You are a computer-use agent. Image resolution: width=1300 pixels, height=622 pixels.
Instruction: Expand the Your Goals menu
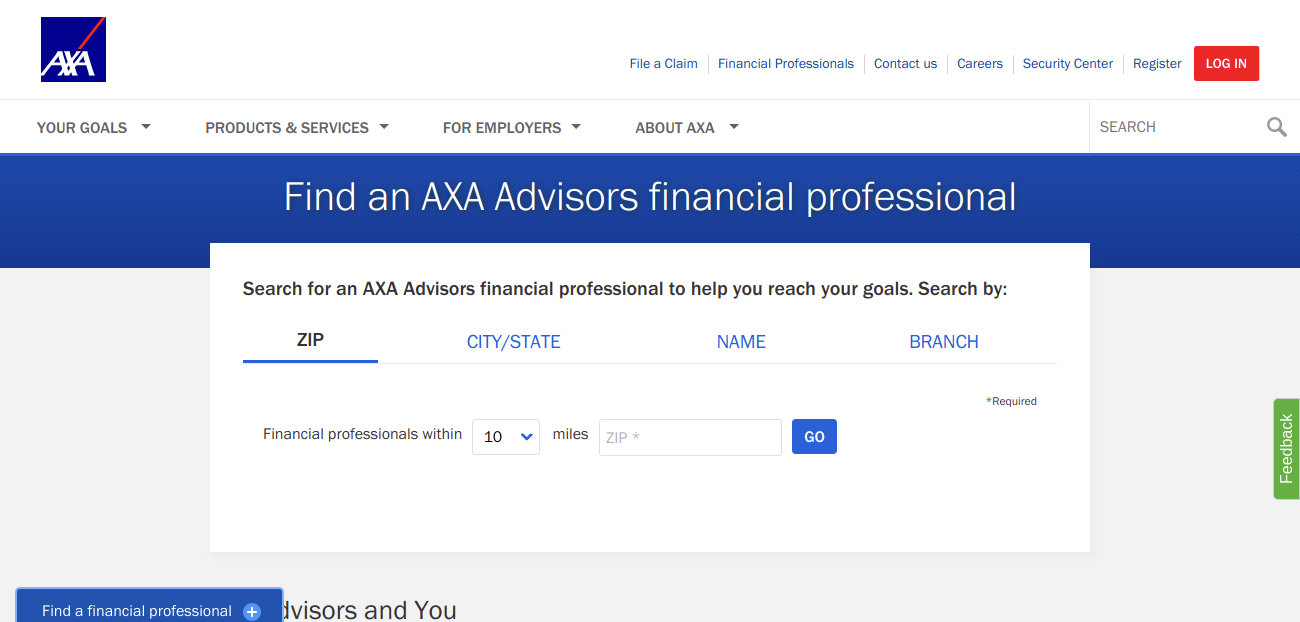click(93, 127)
